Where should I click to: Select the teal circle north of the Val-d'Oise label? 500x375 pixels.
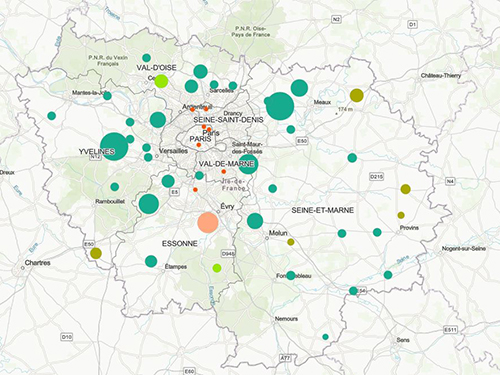point(146,58)
